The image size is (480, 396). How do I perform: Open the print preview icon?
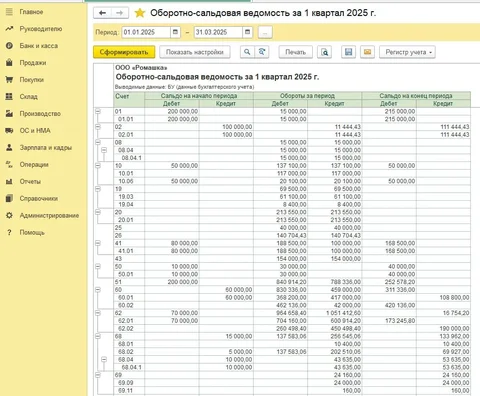click(x=324, y=52)
